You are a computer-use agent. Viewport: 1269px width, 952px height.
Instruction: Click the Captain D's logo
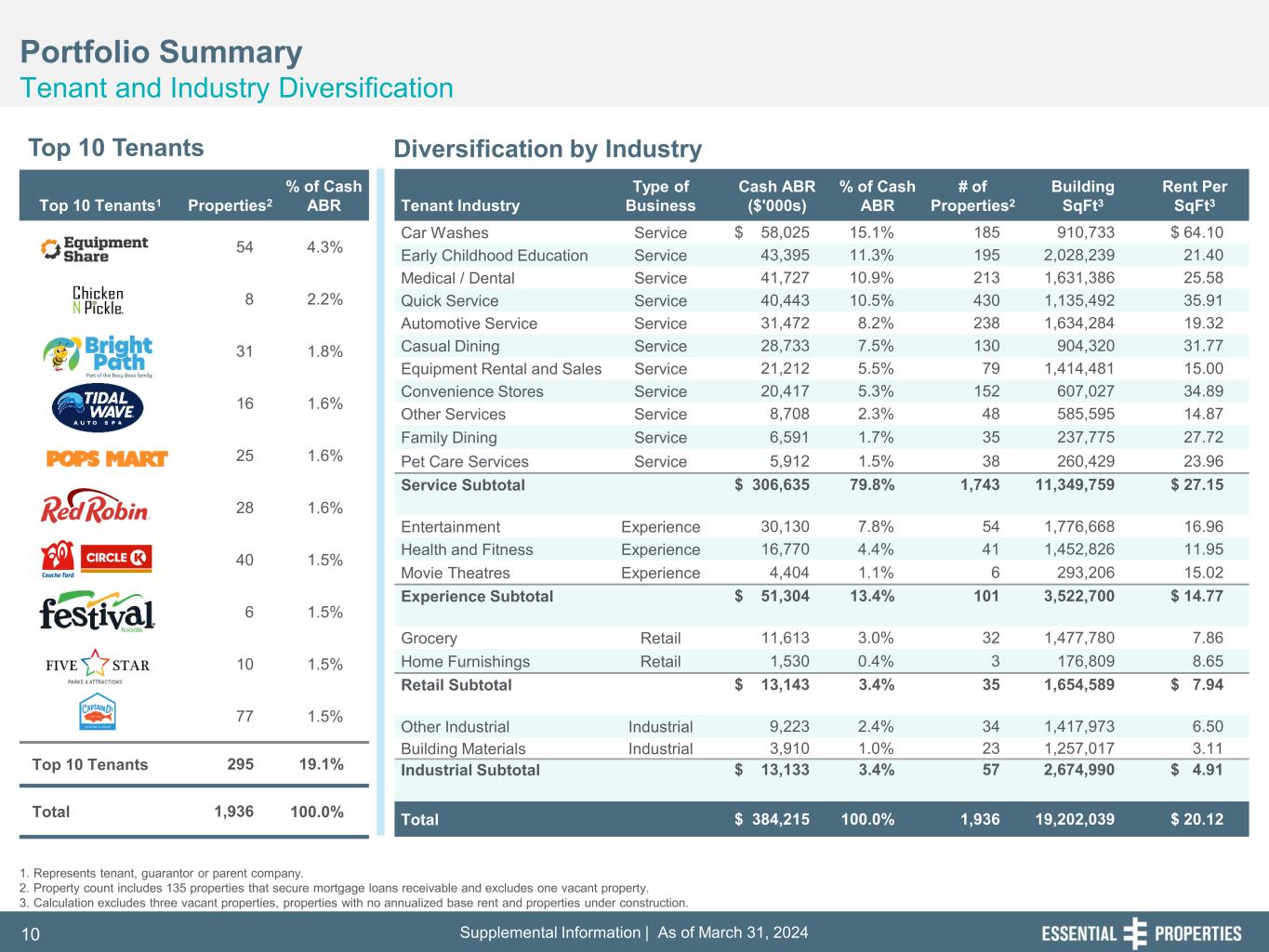tap(98, 715)
